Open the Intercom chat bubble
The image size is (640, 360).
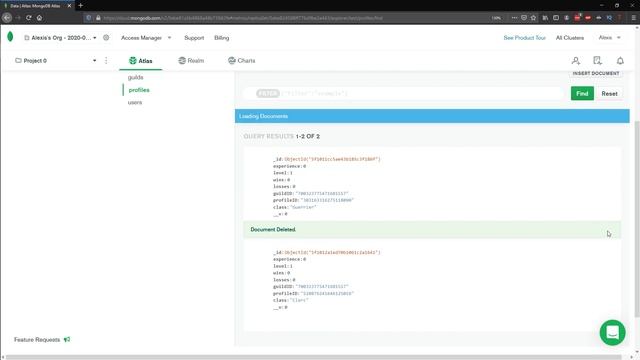612,333
